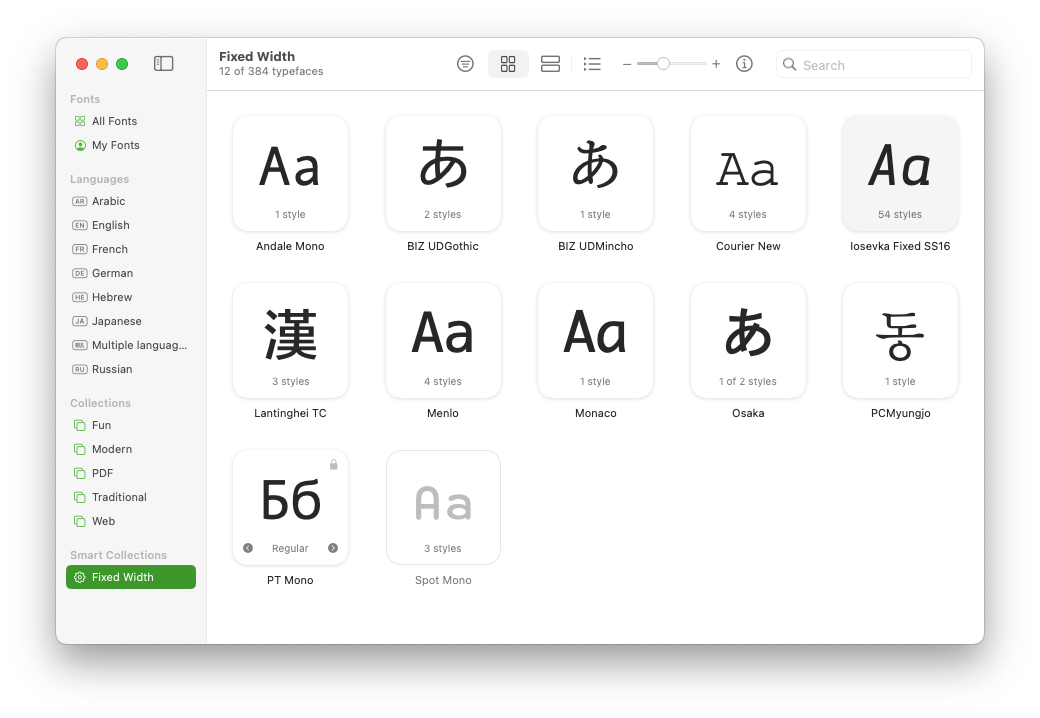
Task: Select All Fonts in sidebar
Action: click(x=131, y=121)
